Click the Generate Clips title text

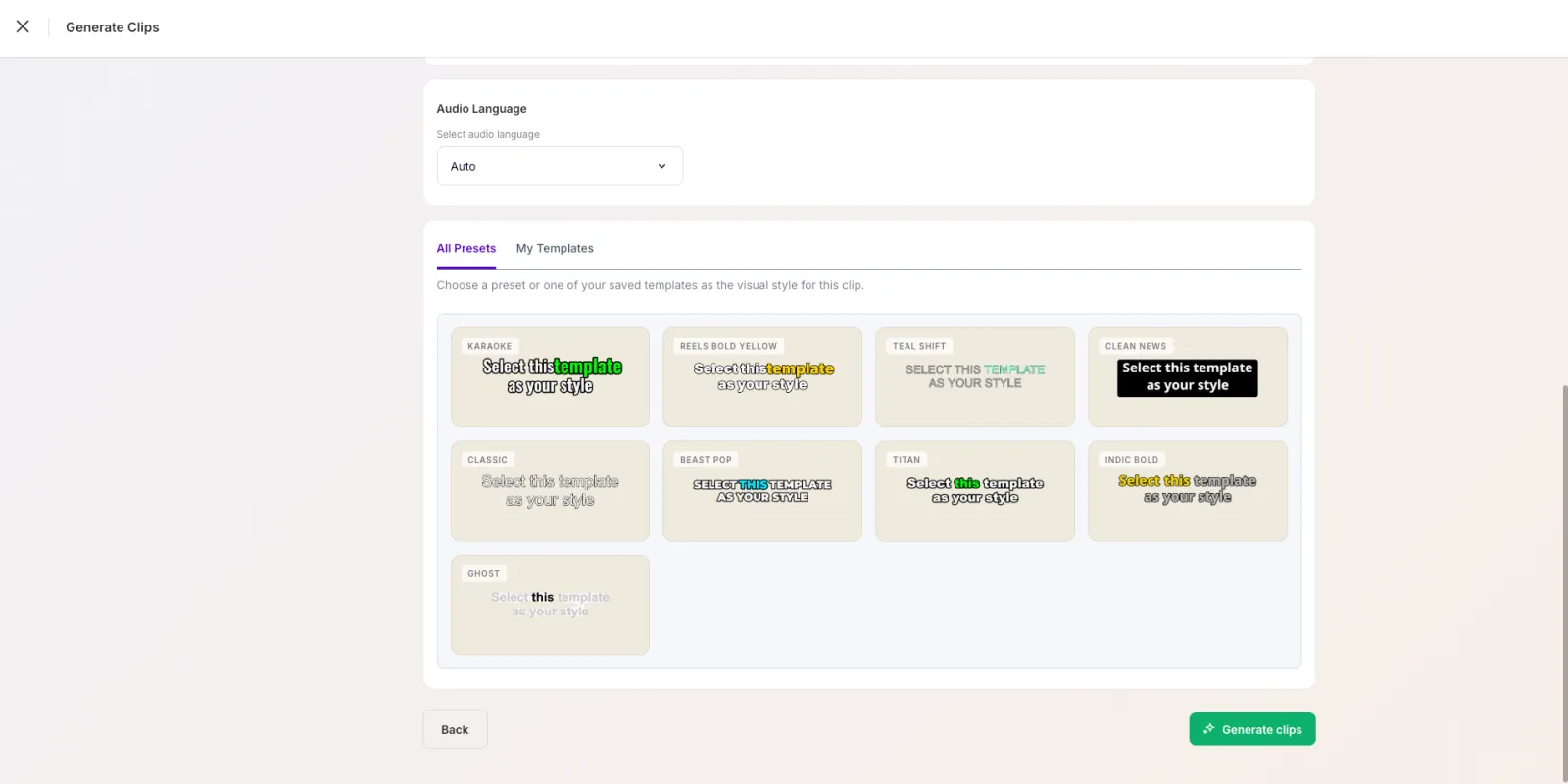(x=113, y=27)
